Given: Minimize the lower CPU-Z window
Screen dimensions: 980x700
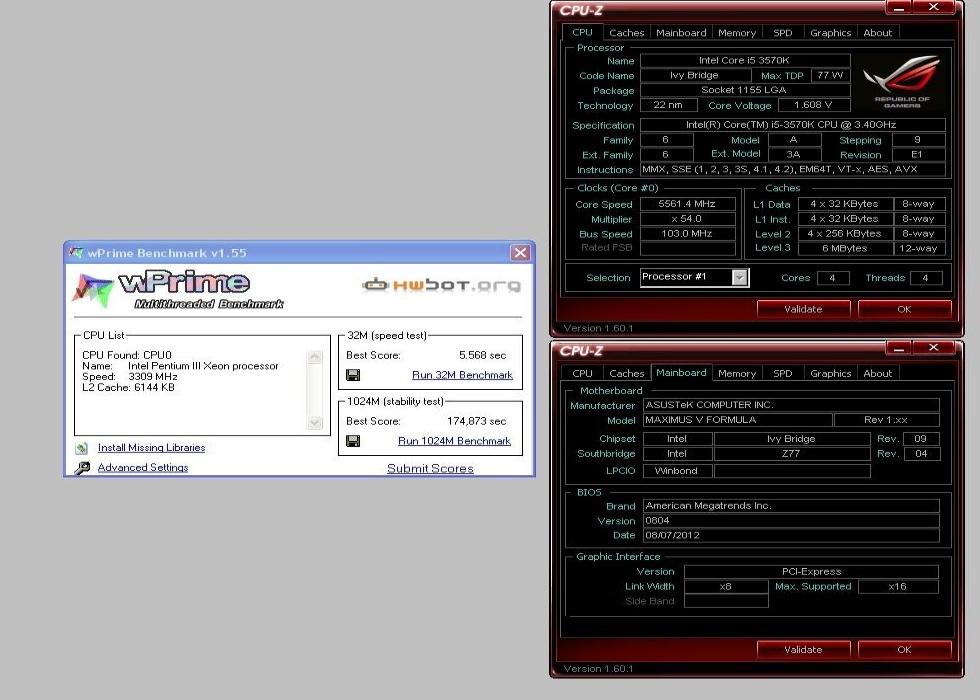Looking at the screenshot, I should (899, 348).
